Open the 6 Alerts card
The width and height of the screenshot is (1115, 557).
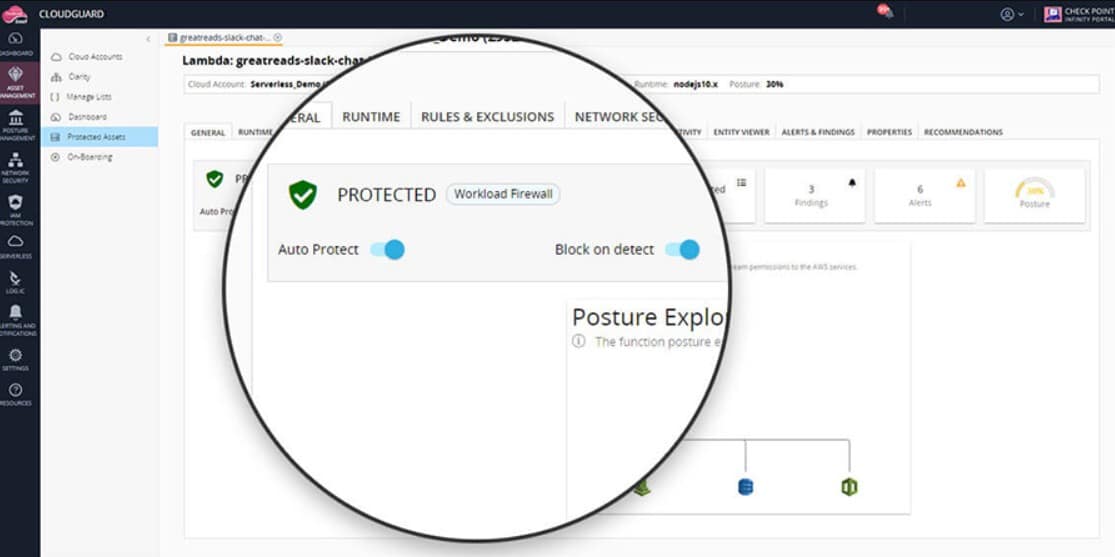[x=924, y=195]
